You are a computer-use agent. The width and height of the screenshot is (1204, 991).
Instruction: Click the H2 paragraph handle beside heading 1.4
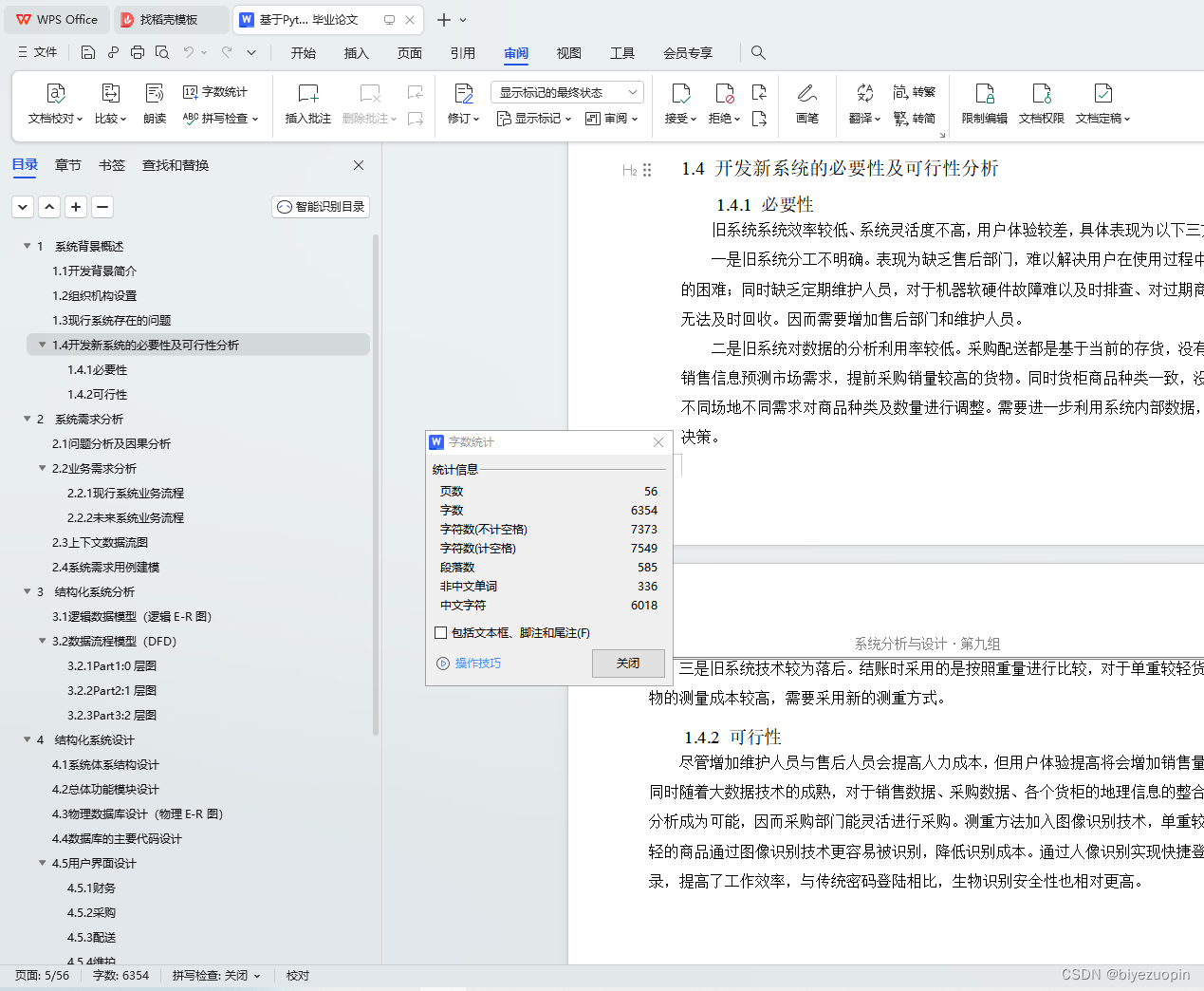tap(637, 170)
